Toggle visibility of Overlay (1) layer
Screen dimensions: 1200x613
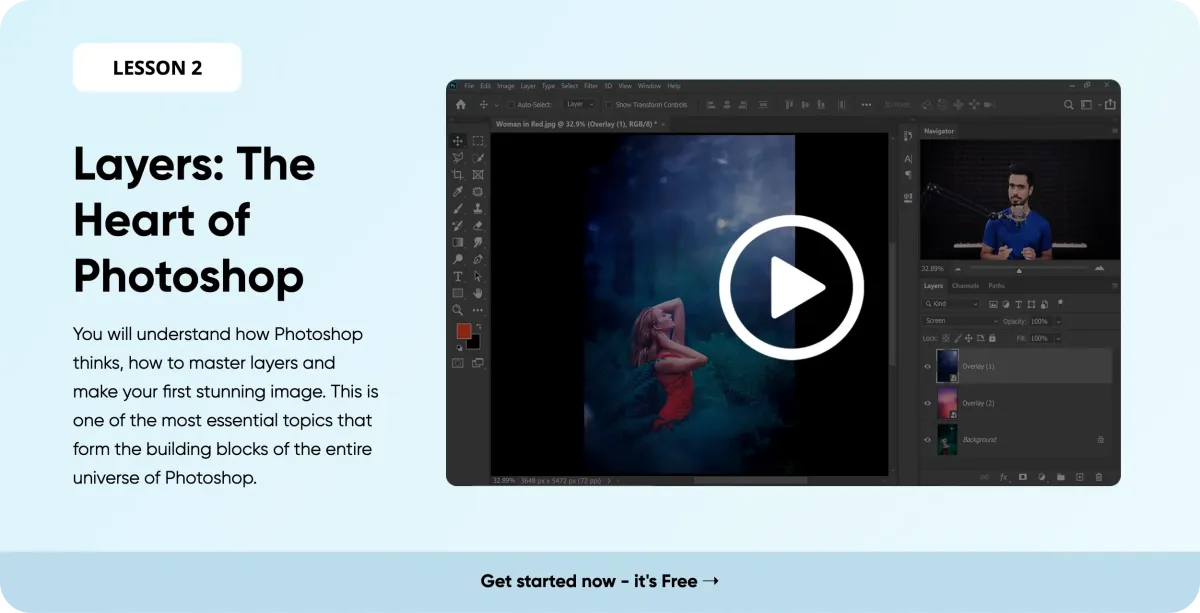(x=928, y=366)
